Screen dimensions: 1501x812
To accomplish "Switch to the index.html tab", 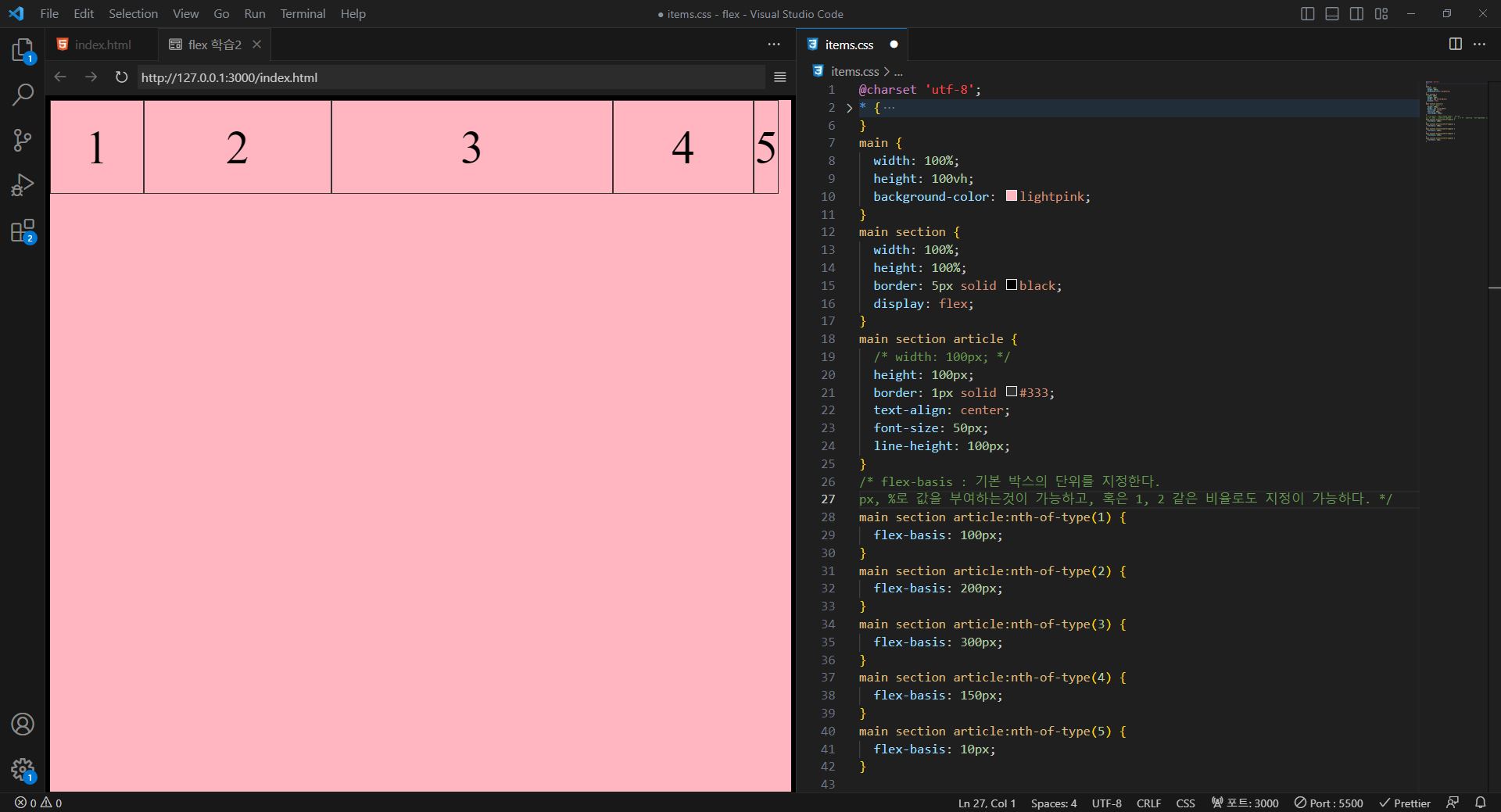I will 102,45.
